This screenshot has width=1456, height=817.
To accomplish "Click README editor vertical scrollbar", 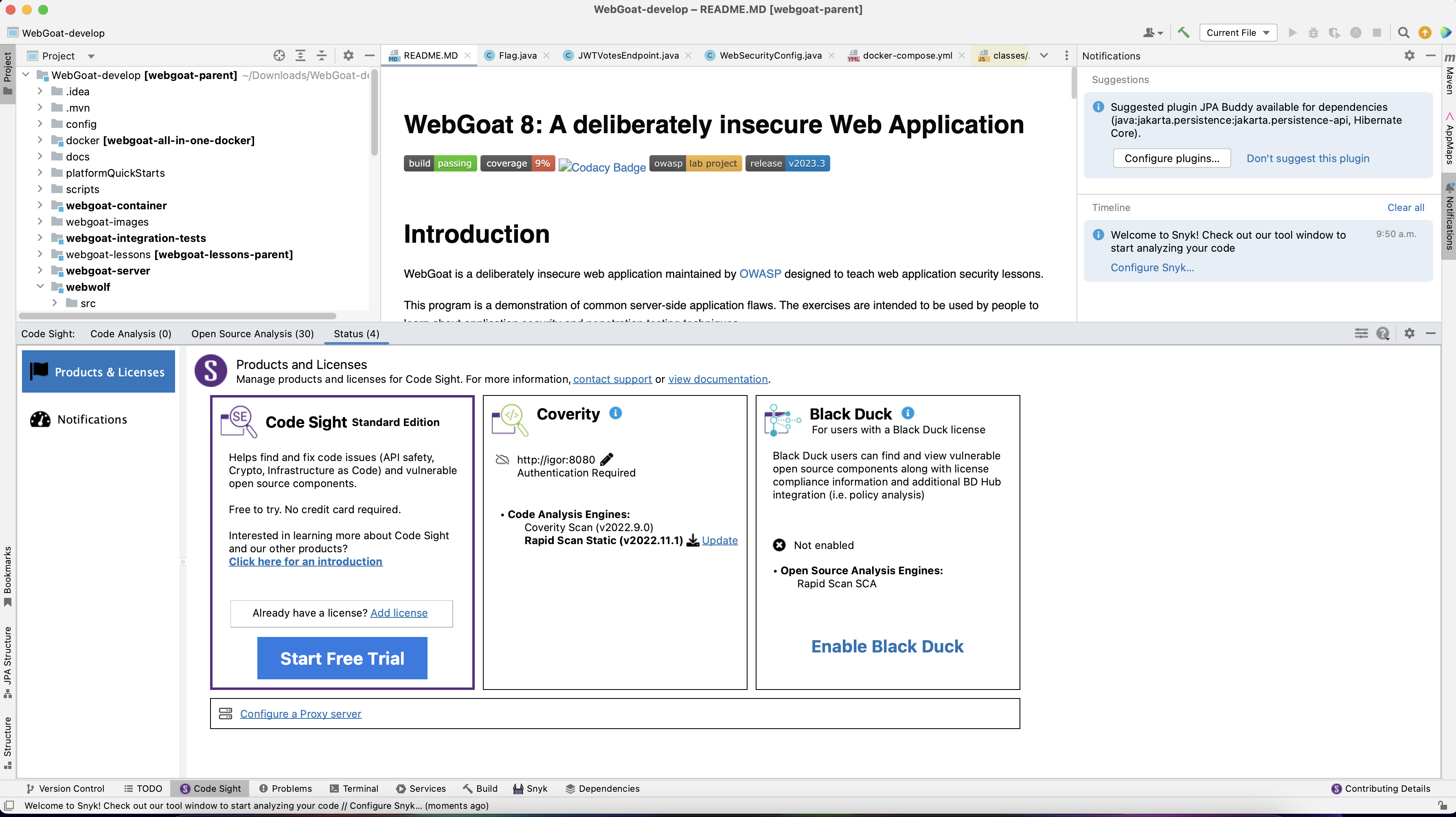I will point(1074,83).
